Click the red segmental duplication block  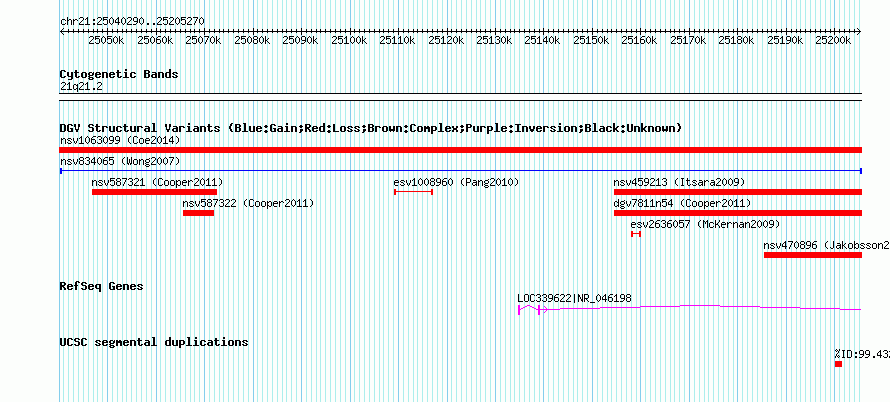[x=838, y=364]
